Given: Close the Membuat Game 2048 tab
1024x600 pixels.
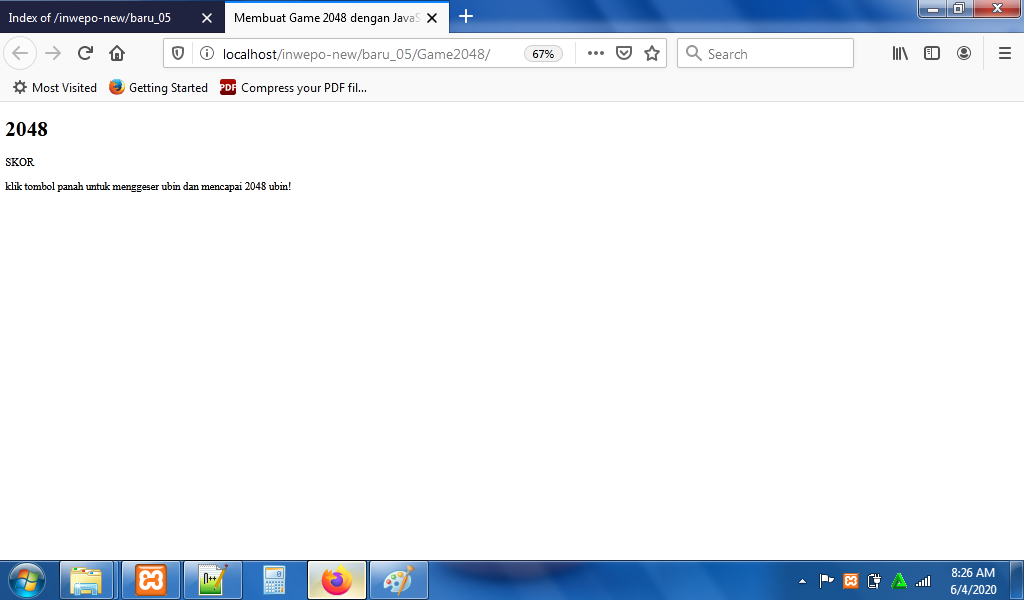Looking at the screenshot, I should point(432,18).
